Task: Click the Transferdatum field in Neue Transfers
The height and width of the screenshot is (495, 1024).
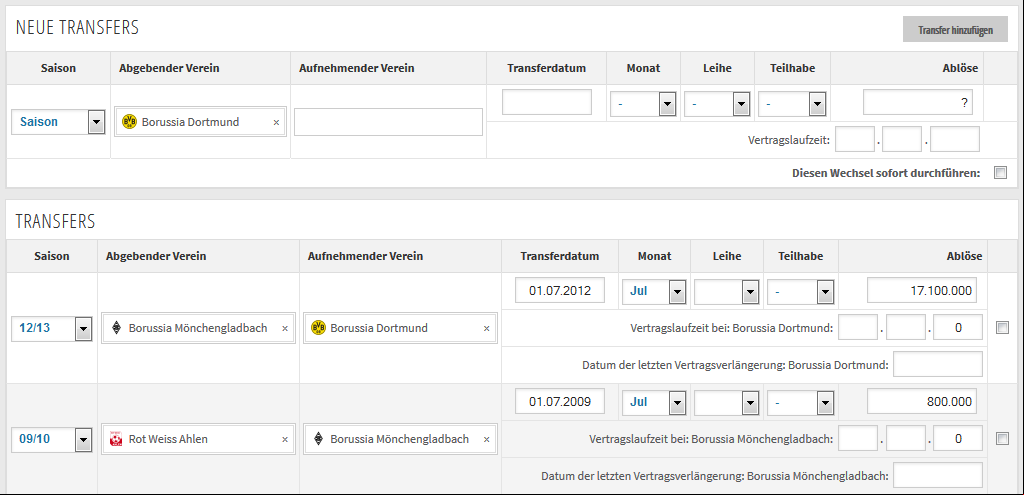Action: click(x=547, y=103)
